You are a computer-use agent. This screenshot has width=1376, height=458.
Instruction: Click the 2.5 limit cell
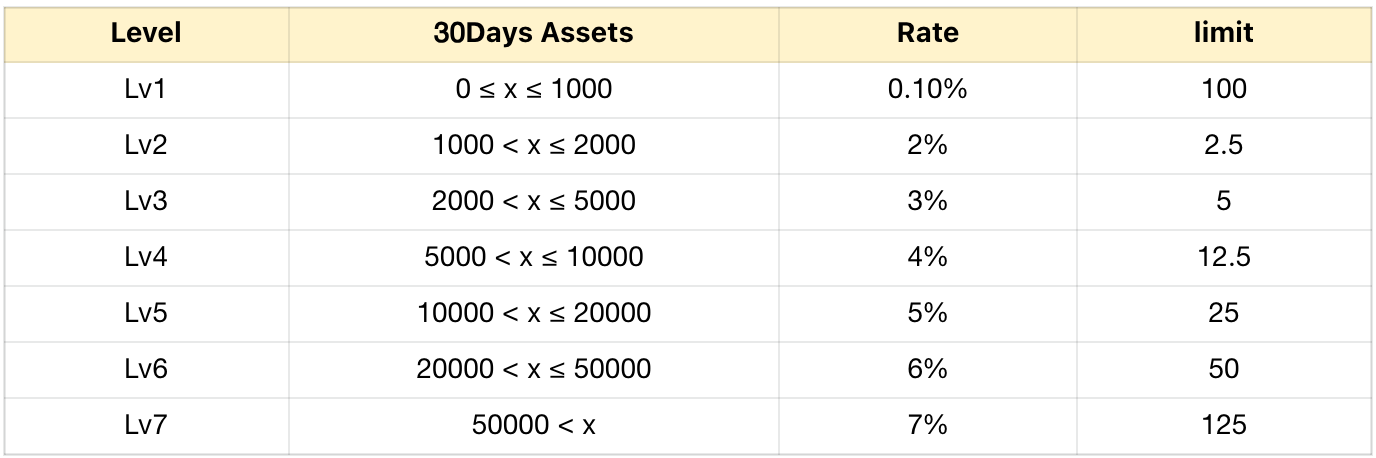click(x=1223, y=146)
